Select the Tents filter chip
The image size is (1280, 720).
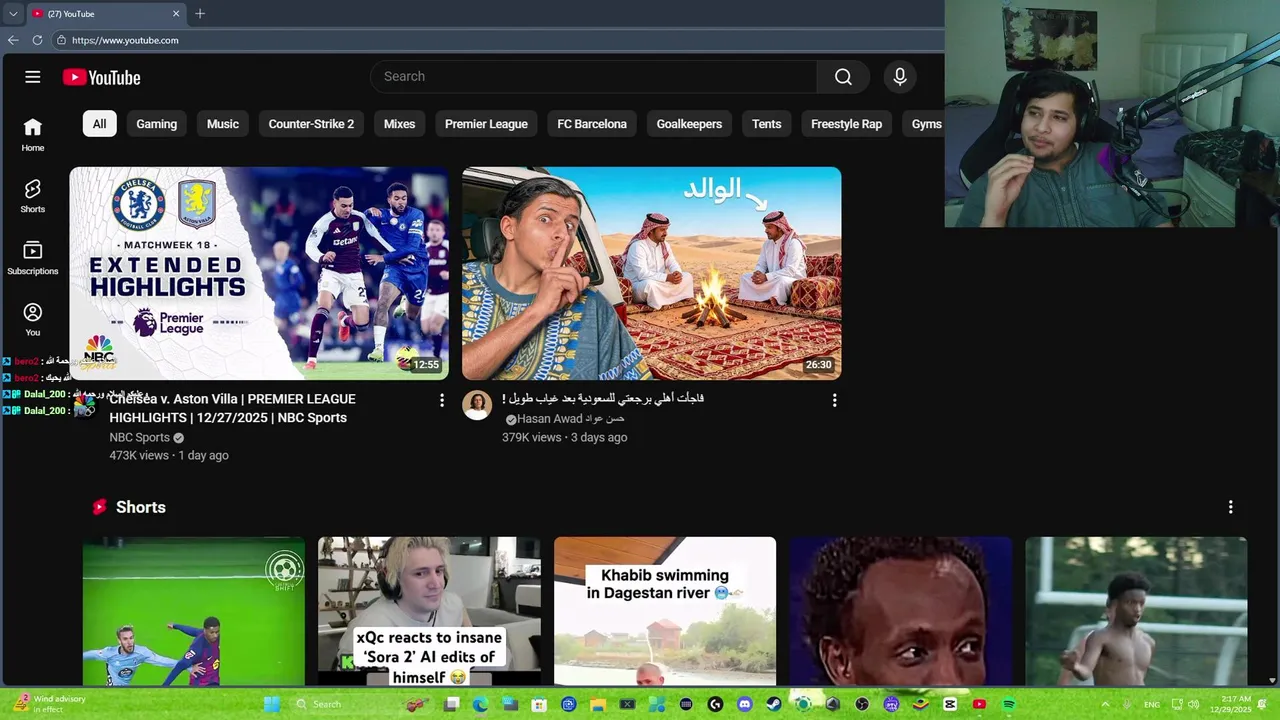(x=767, y=124)
